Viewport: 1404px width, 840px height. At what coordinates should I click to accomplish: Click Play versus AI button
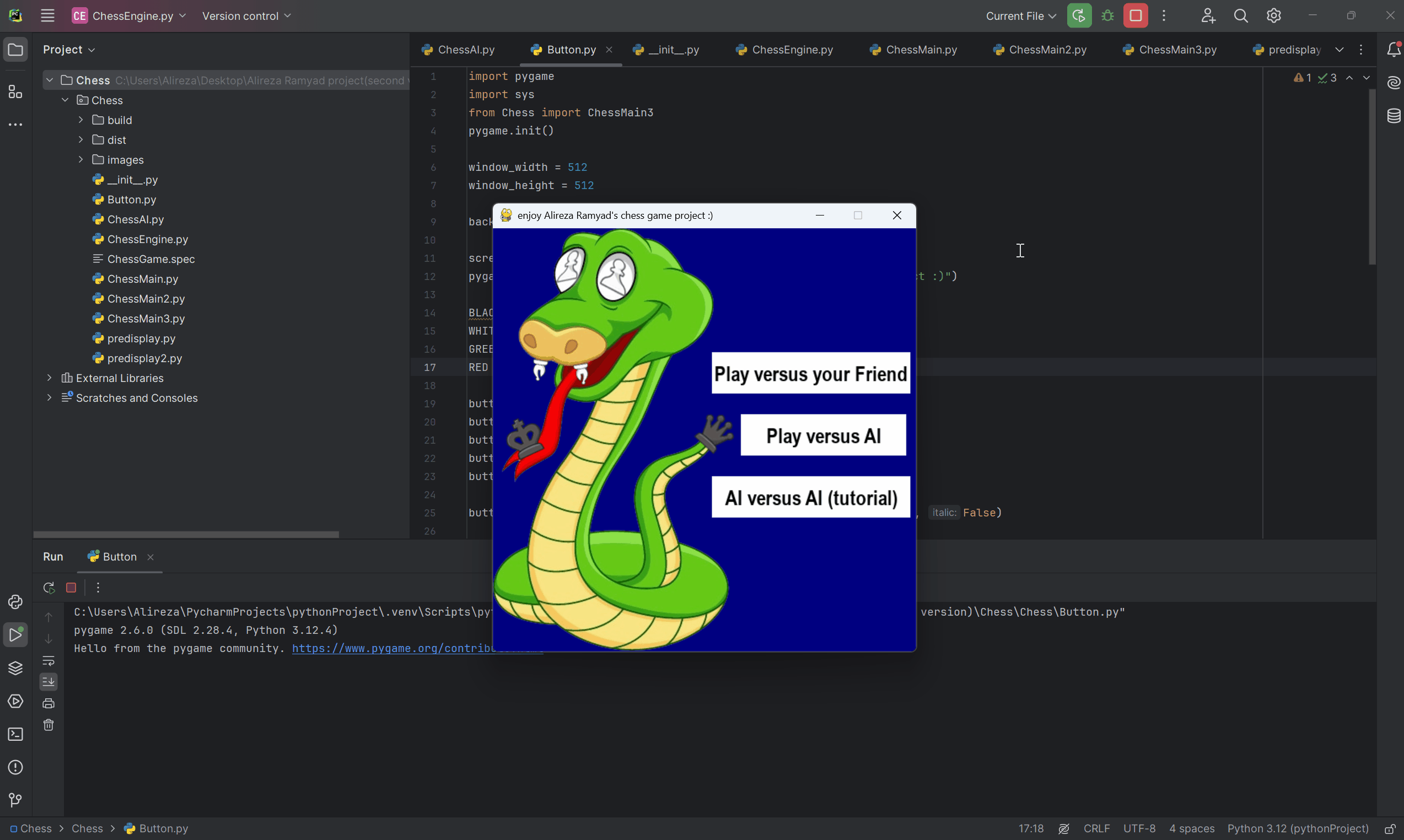point(823,435)
